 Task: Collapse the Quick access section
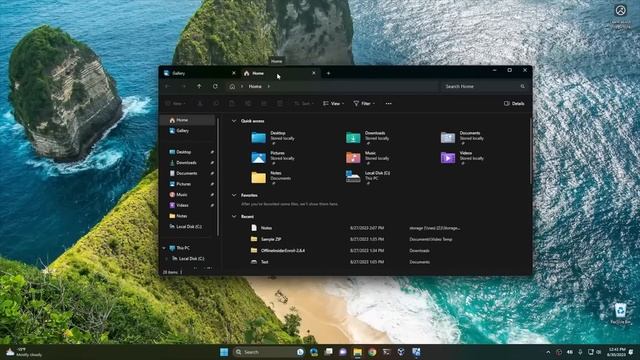coord(234,121)
